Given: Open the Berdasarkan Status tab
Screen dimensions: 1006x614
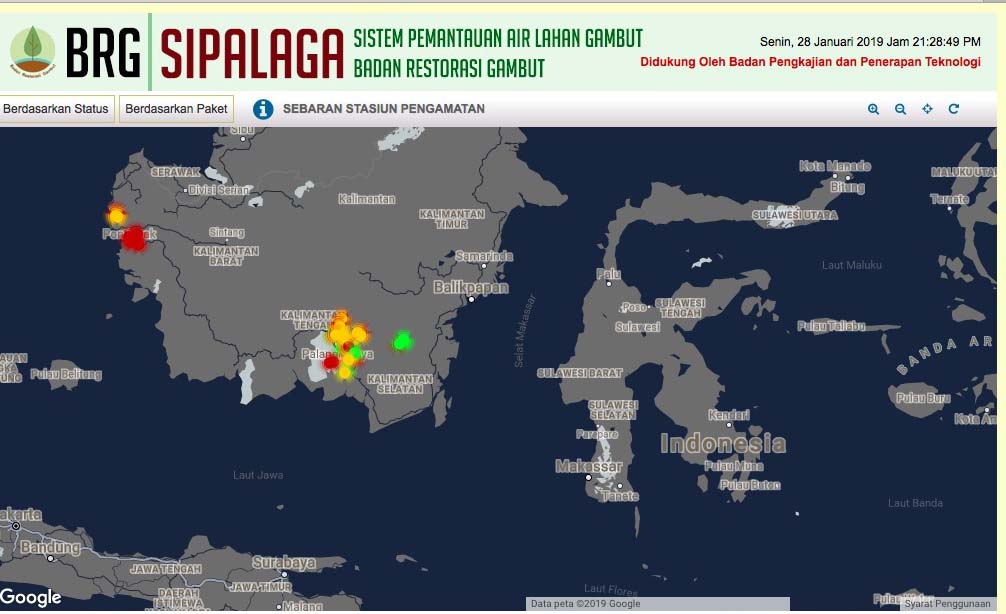Looking at the screenshot, I should point(57,109).
